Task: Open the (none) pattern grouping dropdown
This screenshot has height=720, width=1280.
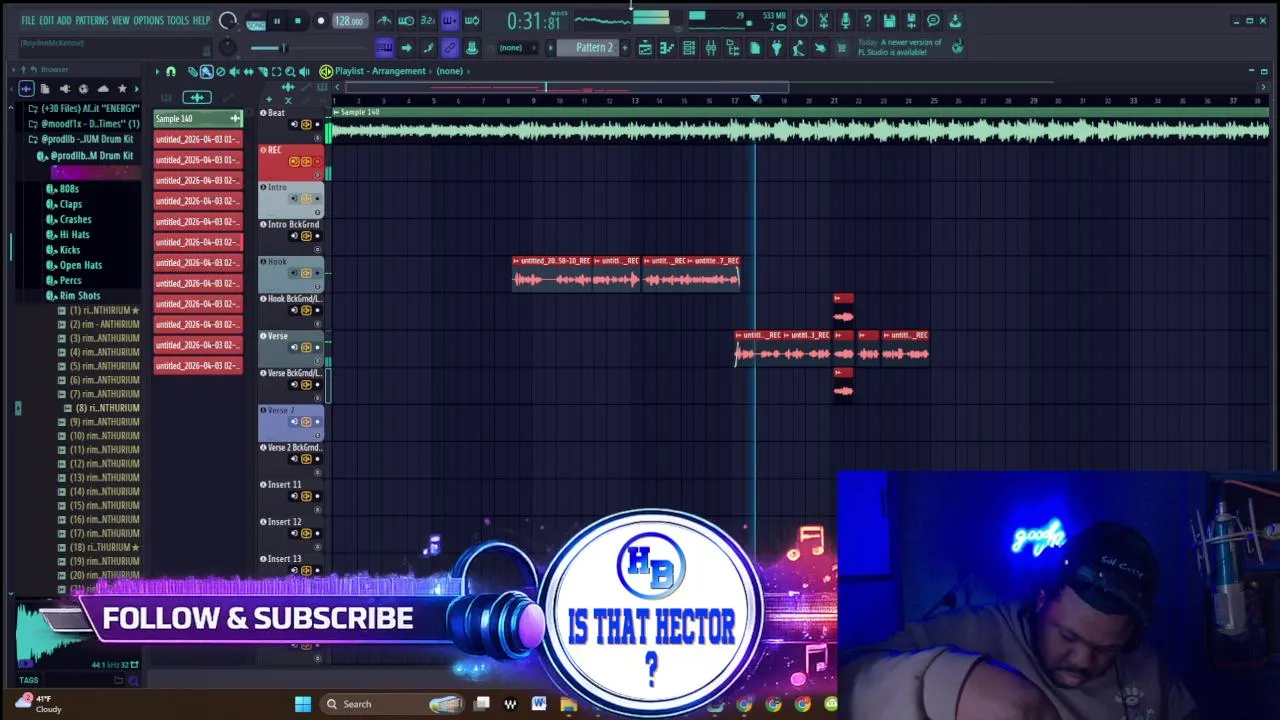Action: [x=516, y=48]
